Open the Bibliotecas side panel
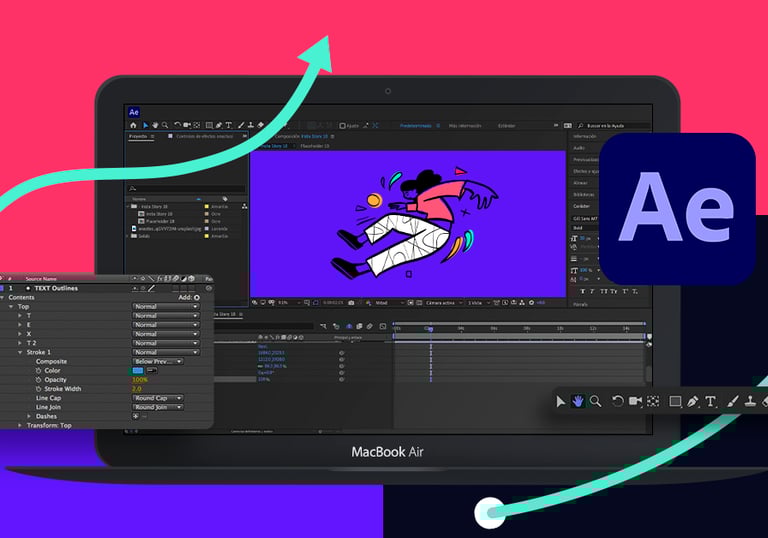 [584, 195]
